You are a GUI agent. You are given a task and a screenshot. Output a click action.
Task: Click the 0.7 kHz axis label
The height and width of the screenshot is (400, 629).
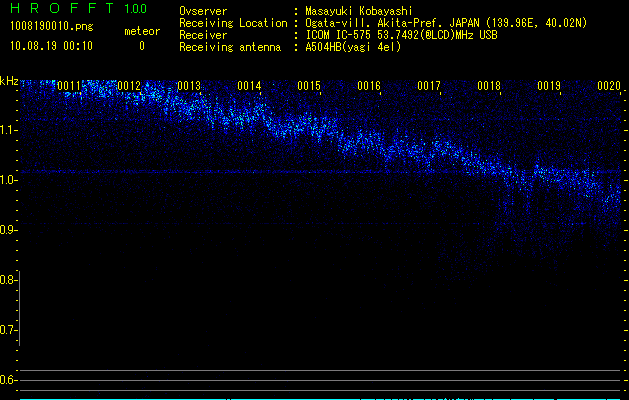pyautogui.click(x=7, y=330)
